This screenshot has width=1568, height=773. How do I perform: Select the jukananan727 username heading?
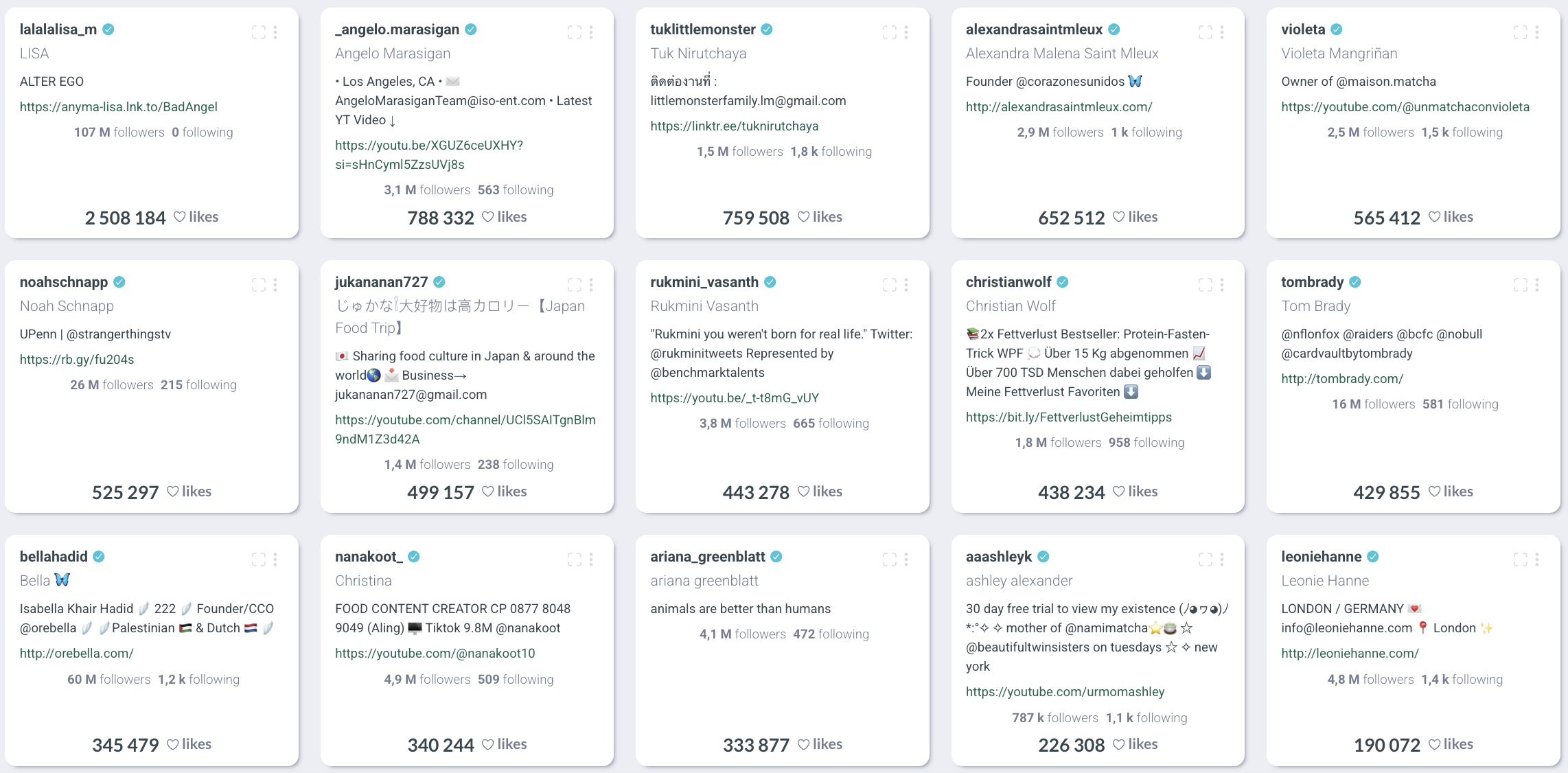[x=381, y=282]
